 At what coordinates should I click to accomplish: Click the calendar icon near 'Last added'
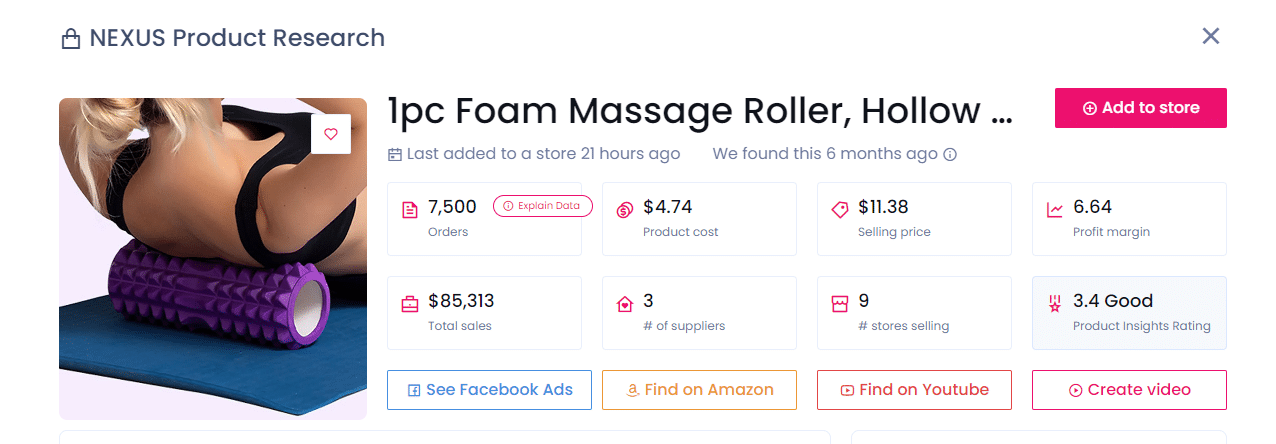click(x=395, y=154)
